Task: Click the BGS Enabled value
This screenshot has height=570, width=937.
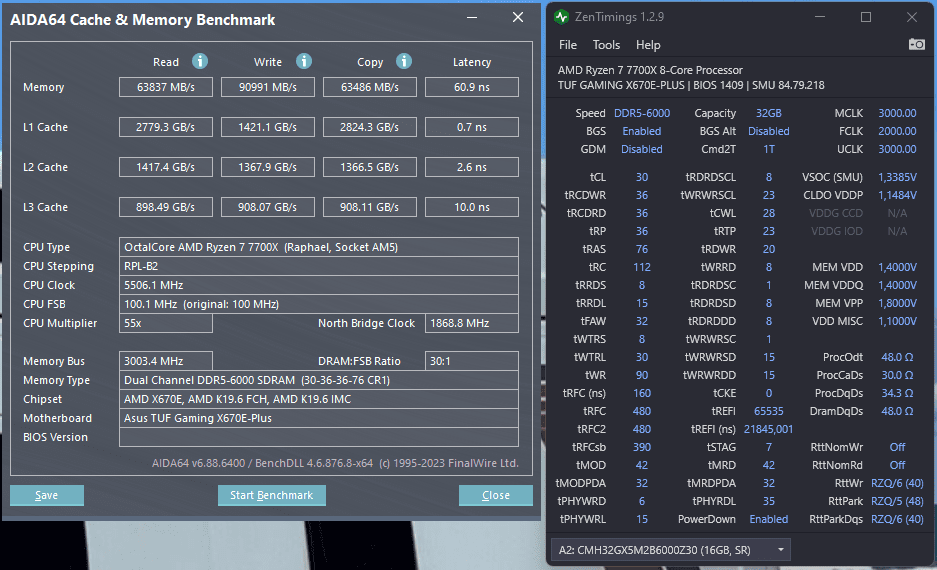Action: pyautogui.click(x=641, y=131)
